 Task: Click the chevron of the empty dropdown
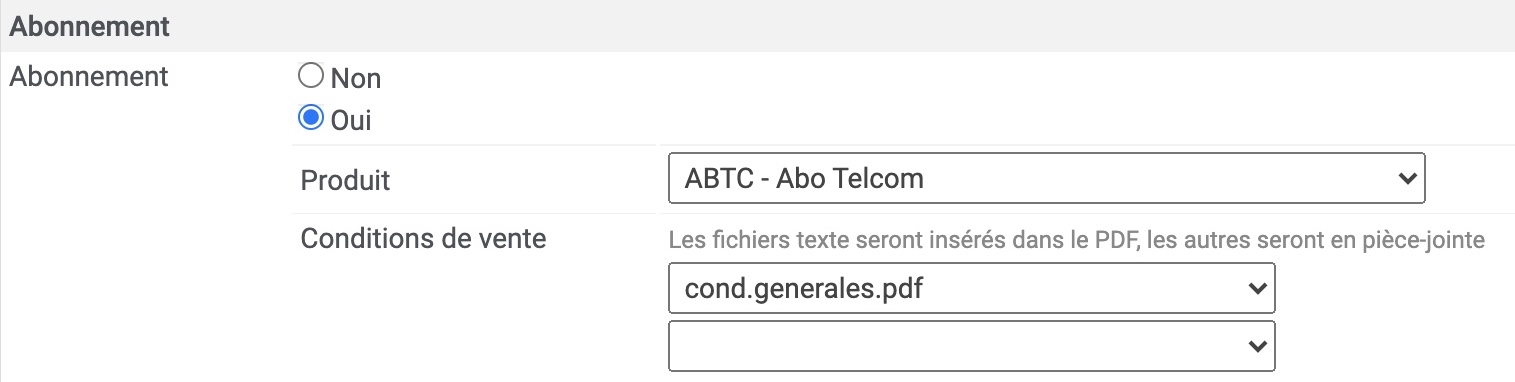[1257, 345]
